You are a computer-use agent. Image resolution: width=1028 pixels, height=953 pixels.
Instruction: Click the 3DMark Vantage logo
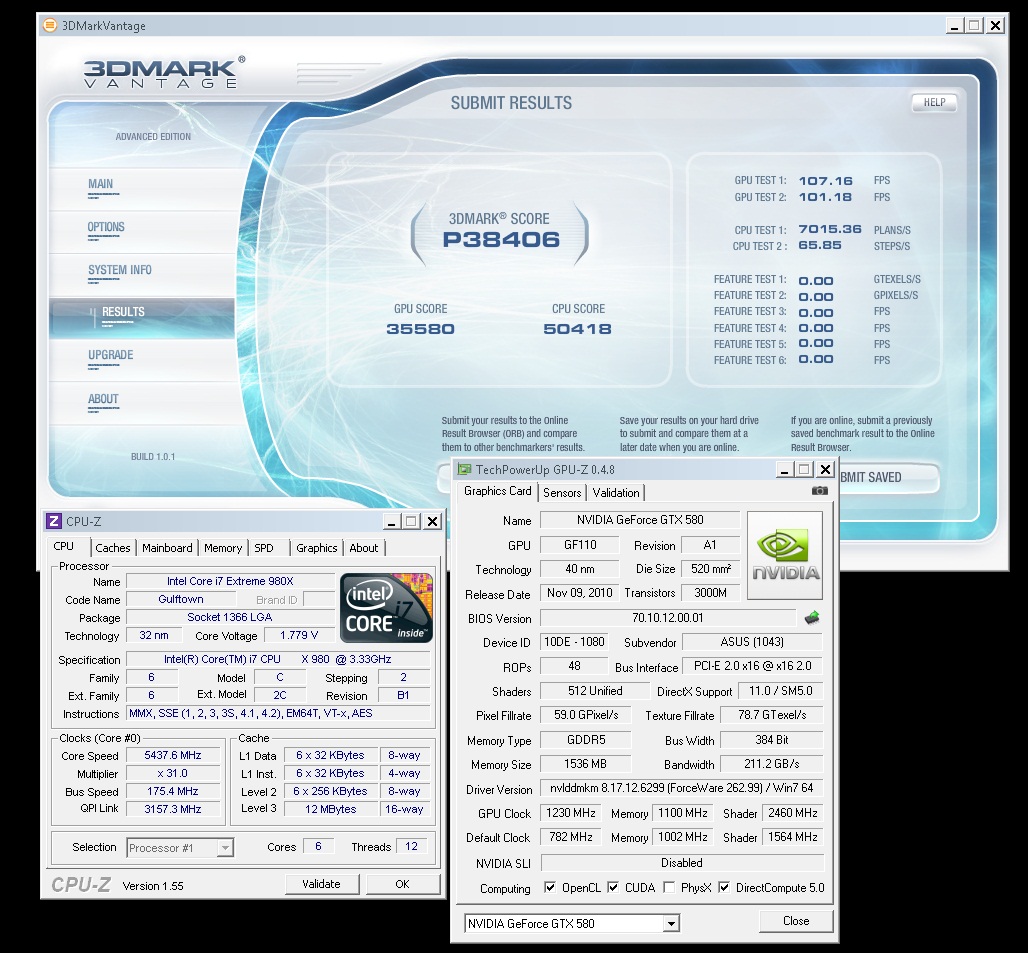(x=162, y=73)
